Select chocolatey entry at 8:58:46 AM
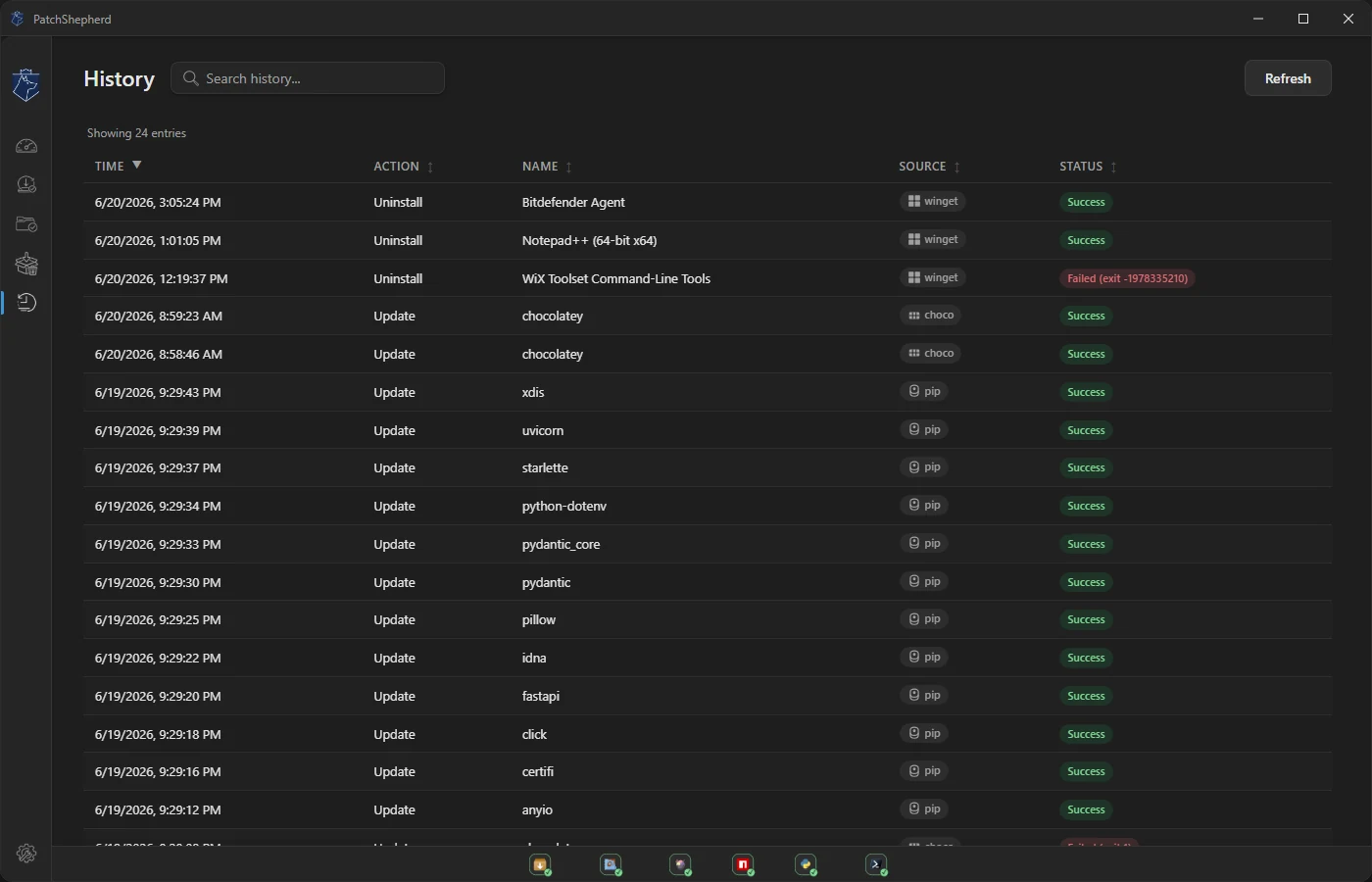Image resolution: width=1372 pixels, height=882 pixels. [x=552, y=354]
